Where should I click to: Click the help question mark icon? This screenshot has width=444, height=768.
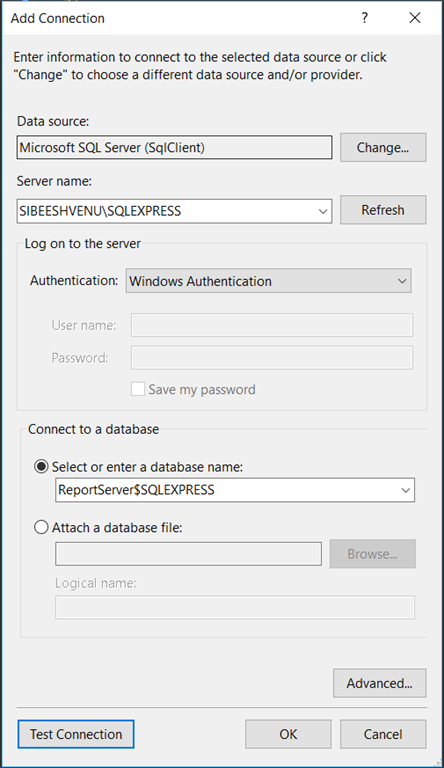(365, 18)
